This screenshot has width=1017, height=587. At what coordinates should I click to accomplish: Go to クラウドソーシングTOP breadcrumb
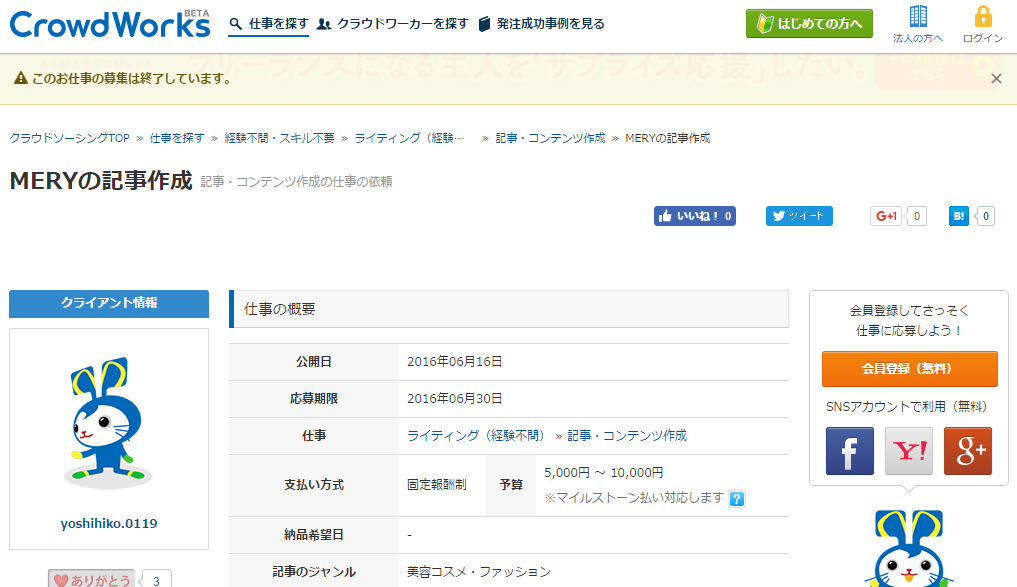pos(69,138)
